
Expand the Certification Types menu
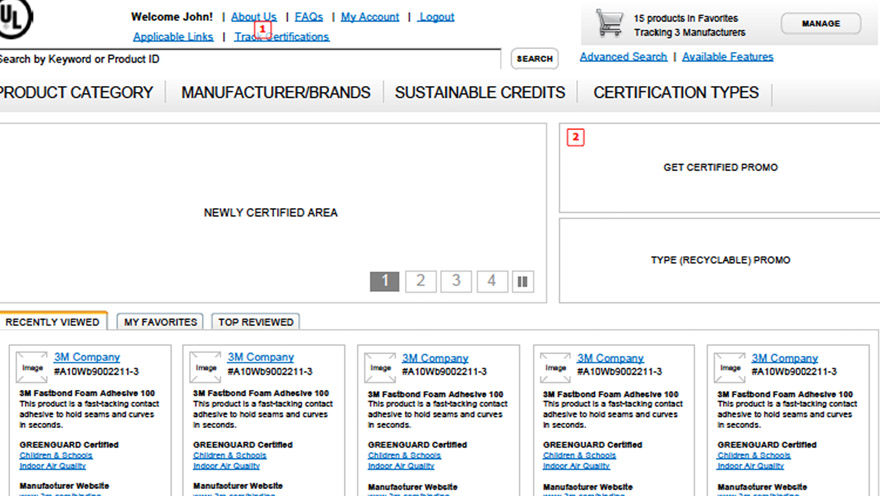point(676,93)
